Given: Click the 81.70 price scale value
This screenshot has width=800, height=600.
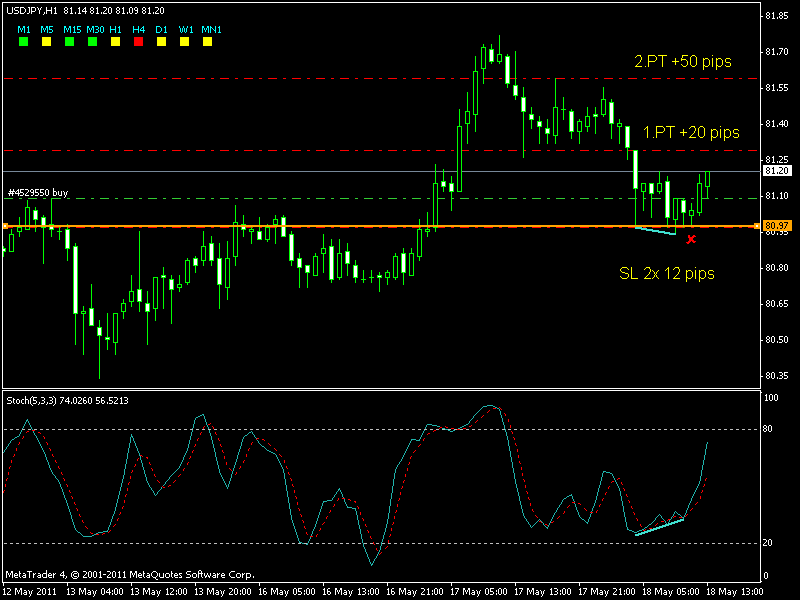Looking at the screenshot, I should (x=777, y=52).
